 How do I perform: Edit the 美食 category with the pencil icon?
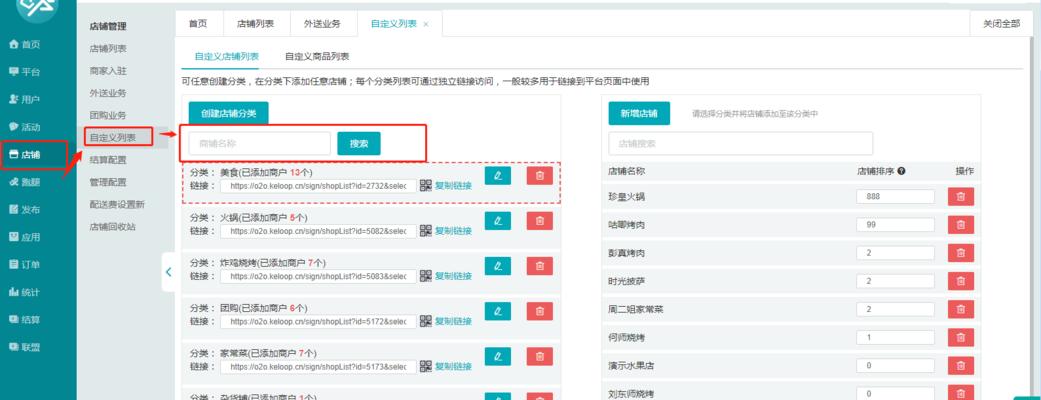tap(498, 176)
